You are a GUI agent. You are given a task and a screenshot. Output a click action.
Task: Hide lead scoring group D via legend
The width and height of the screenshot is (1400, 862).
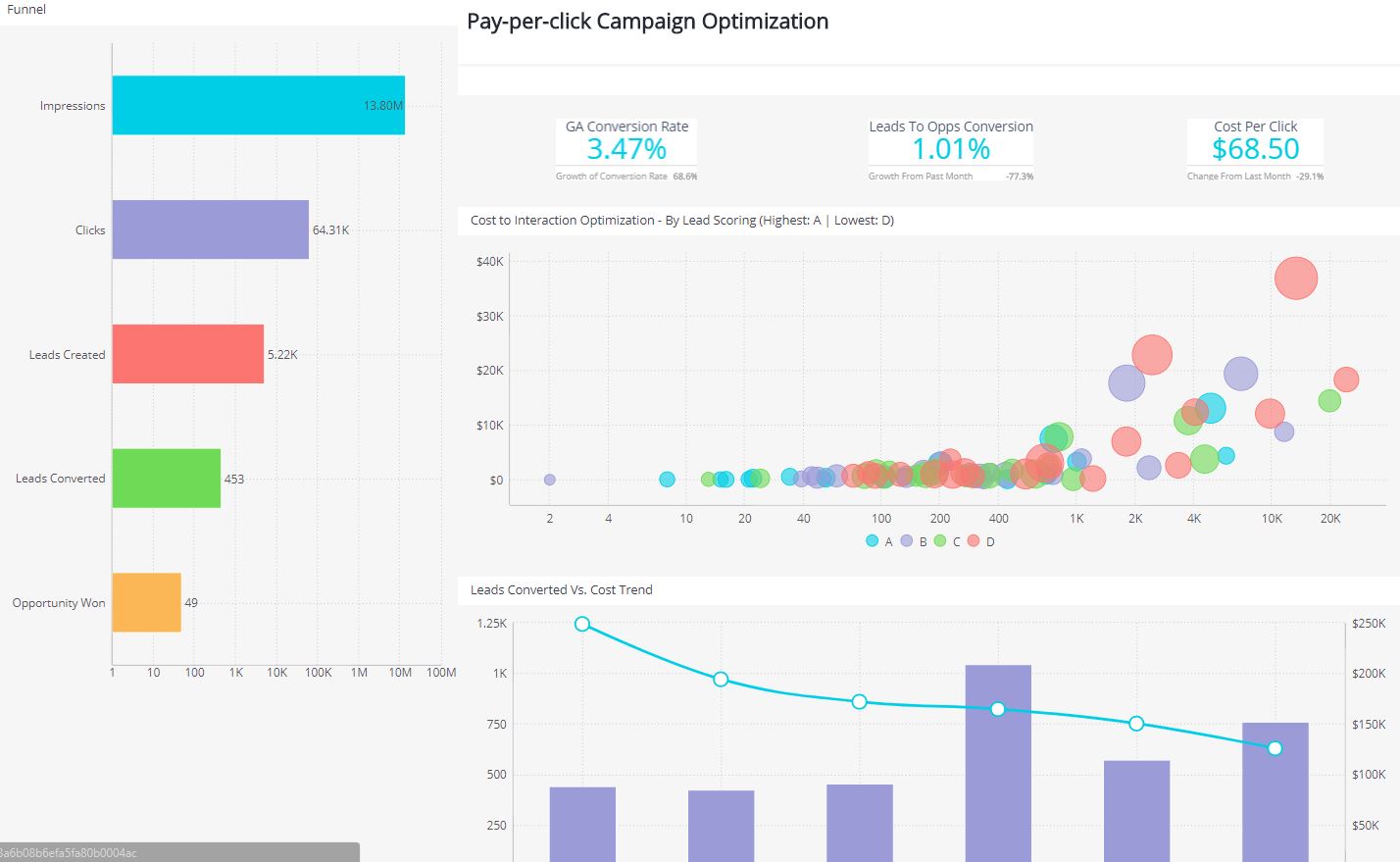point(981,540)
